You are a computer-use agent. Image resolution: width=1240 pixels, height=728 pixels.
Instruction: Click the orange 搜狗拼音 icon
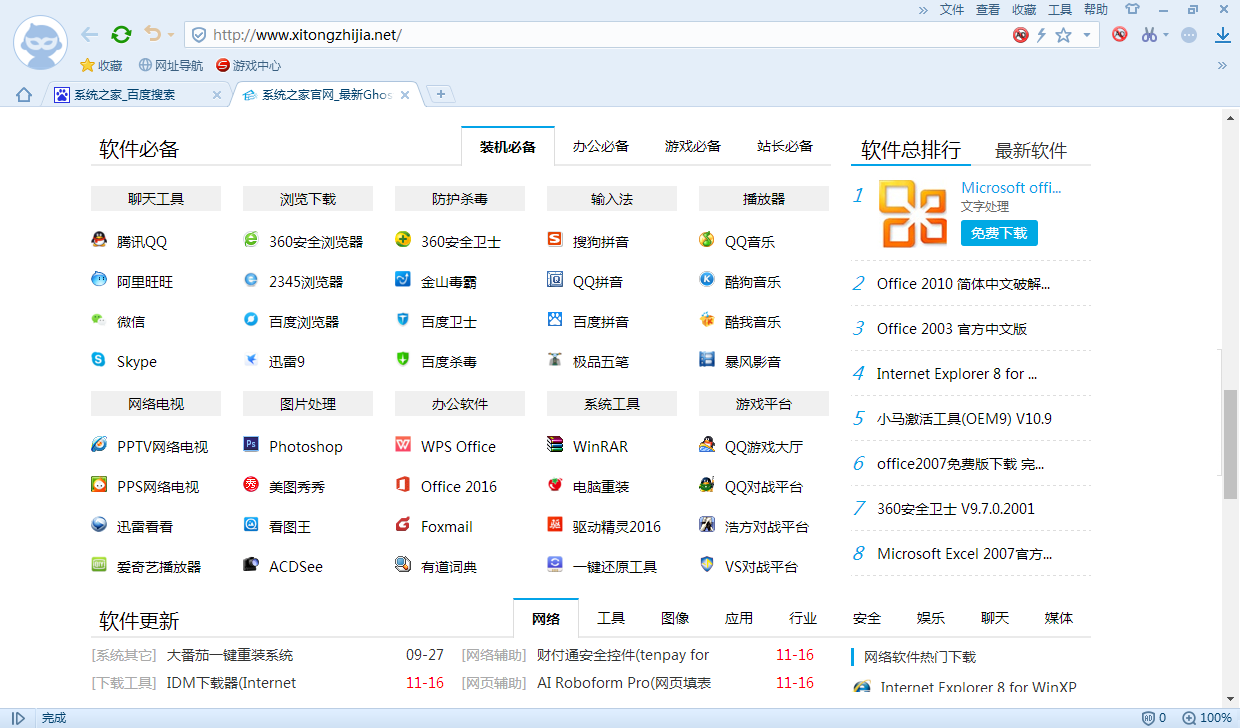tap(555, 240)
